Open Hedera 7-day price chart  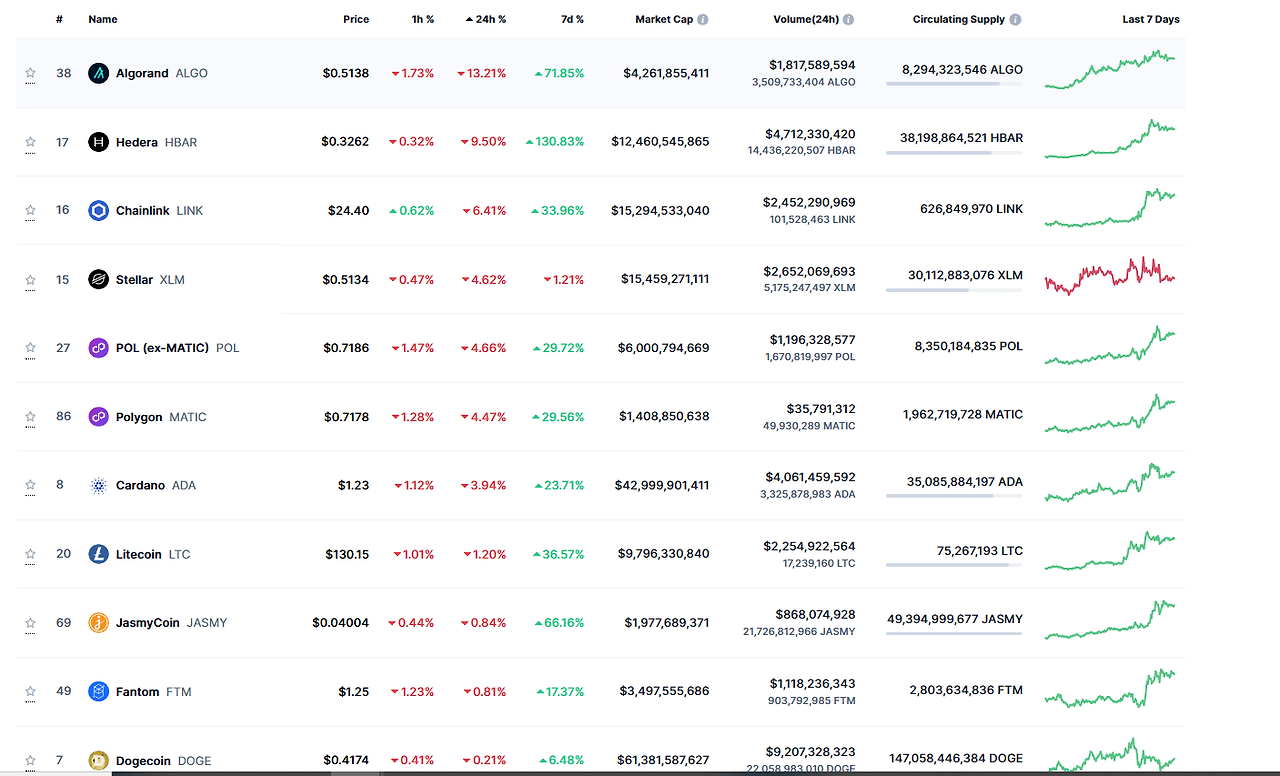pos(1110,139)
